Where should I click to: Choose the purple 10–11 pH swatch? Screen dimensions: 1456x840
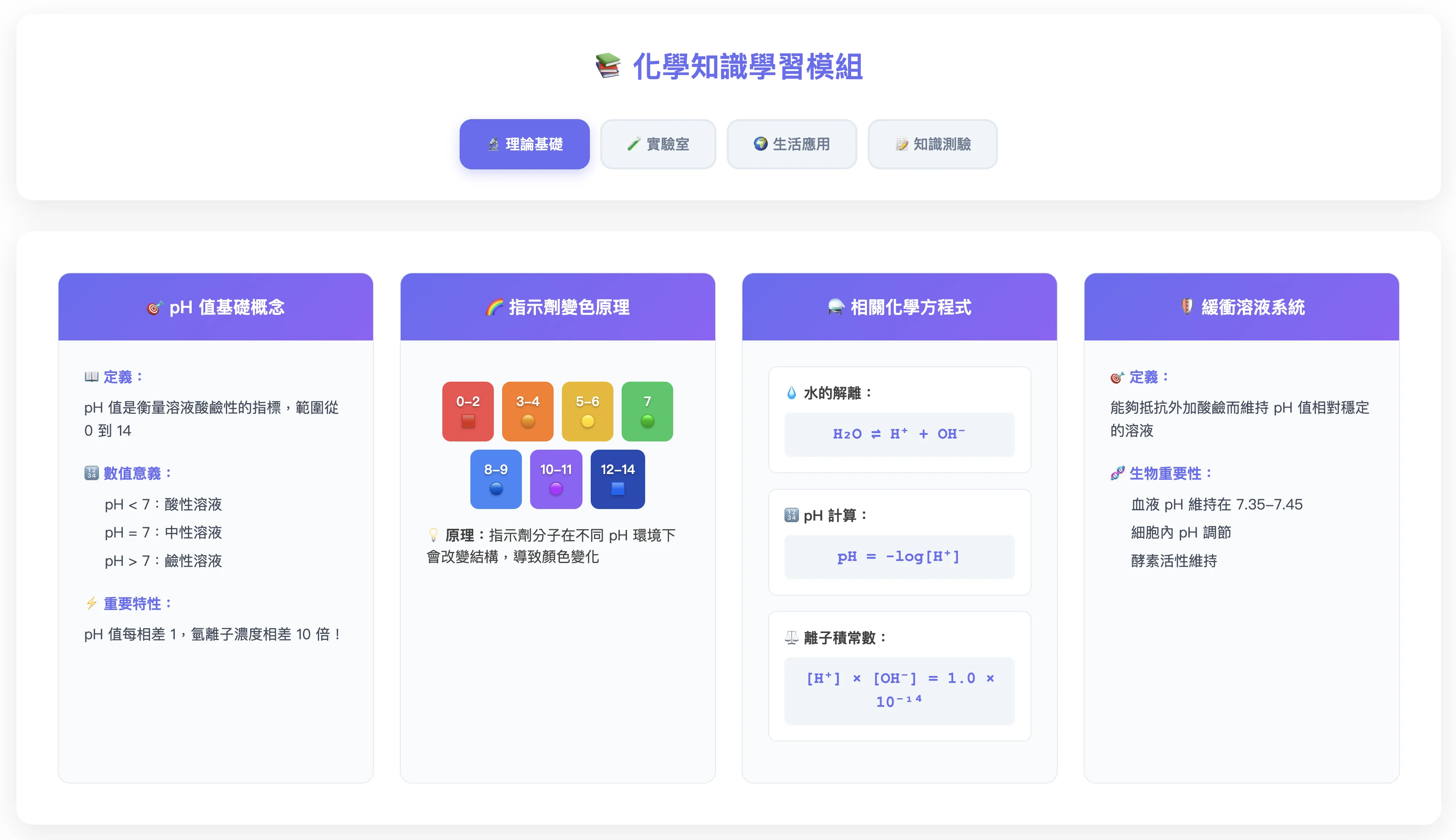tap(556, 479)
